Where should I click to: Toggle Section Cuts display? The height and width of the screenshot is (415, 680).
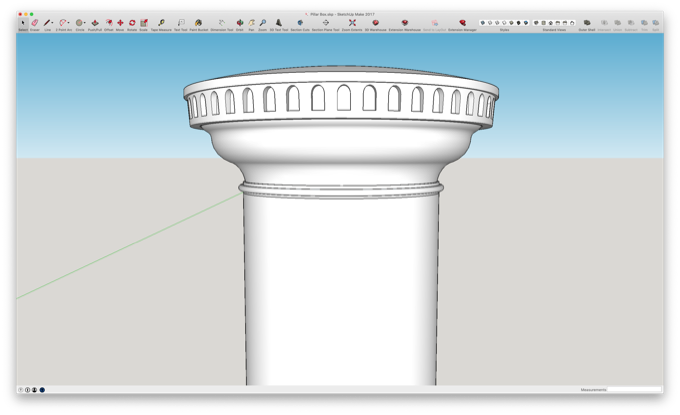click(300, 23)
